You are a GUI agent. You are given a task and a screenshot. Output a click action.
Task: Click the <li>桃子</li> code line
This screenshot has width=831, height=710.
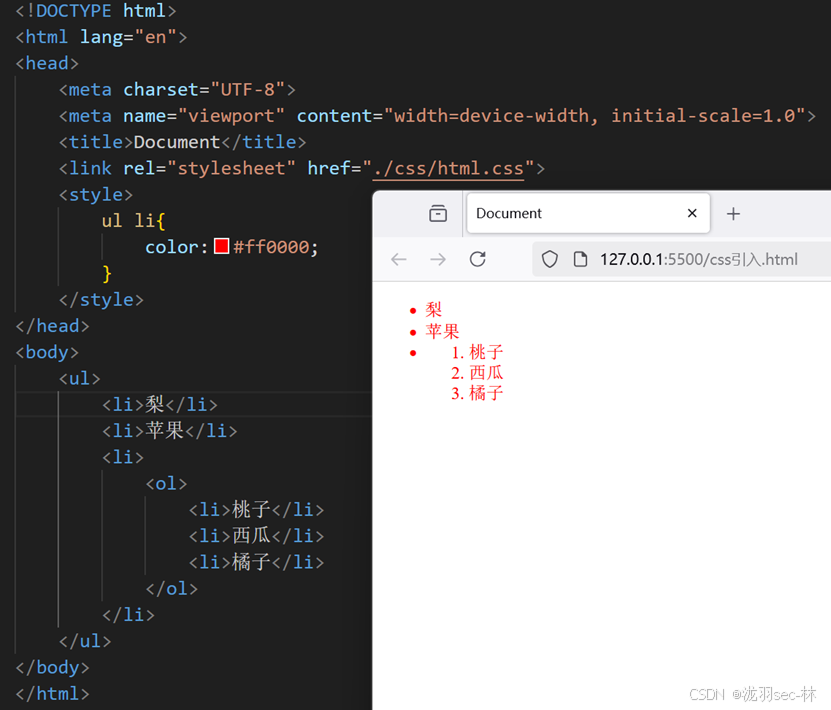pos(257,510)
